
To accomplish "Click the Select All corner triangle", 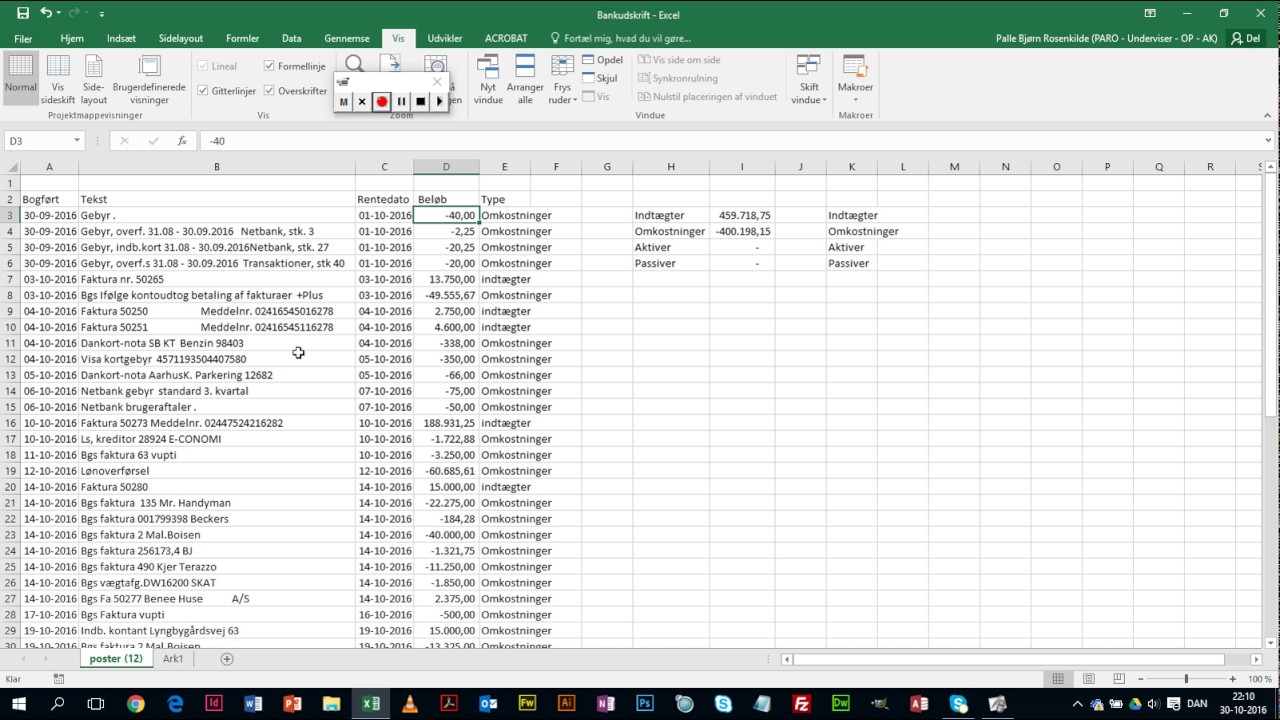I will [x=10, y=167].
